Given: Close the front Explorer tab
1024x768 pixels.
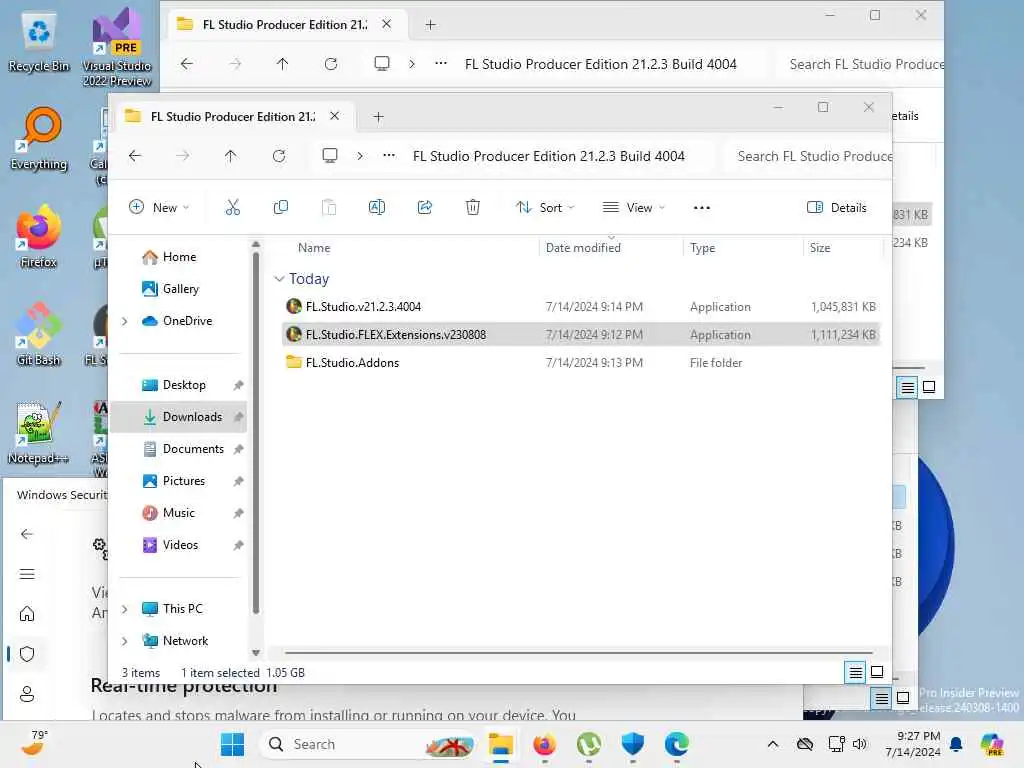Looking at the screenshot, I should pyautogui.click(x=334, y=116).
